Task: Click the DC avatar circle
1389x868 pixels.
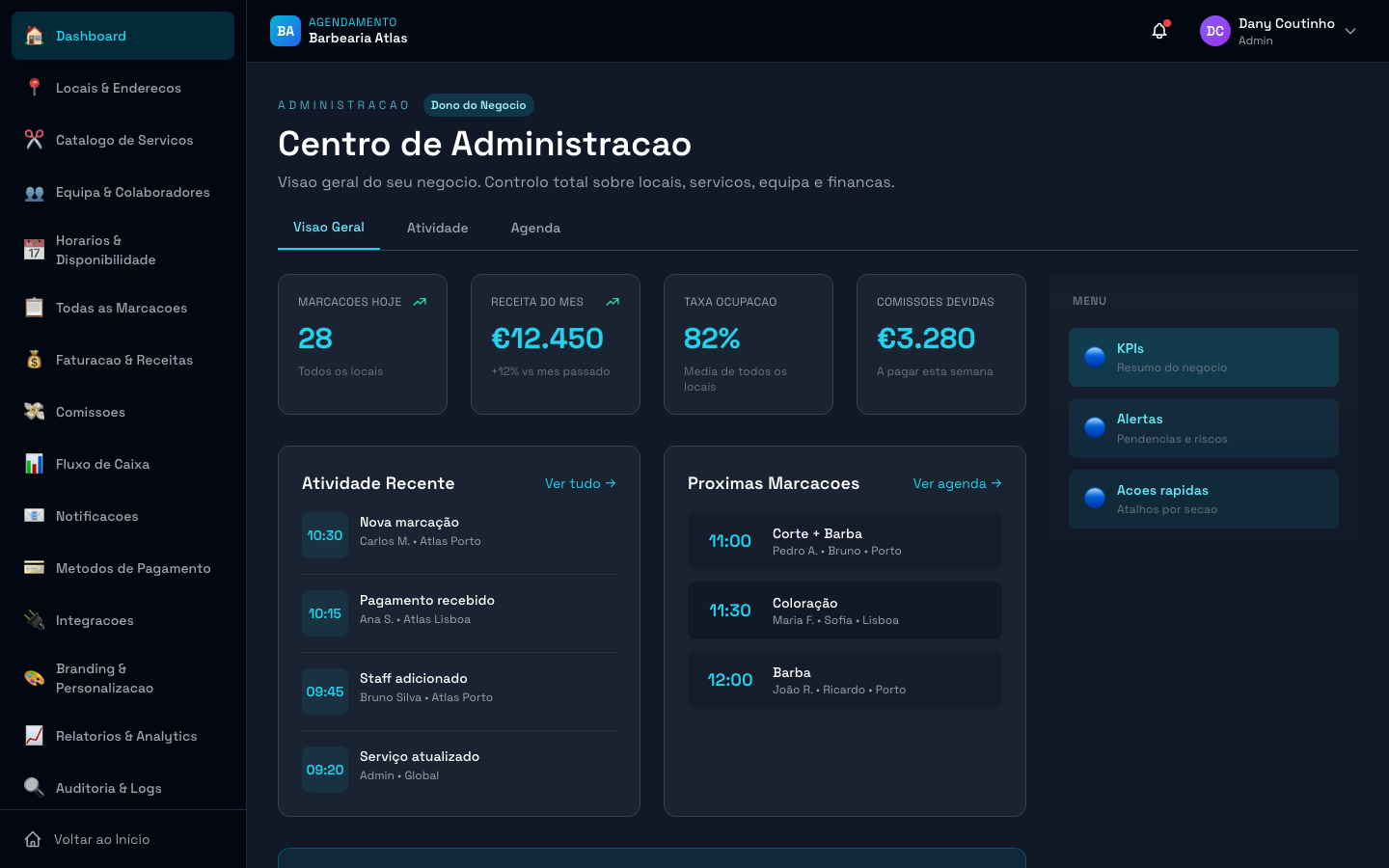Action: point(1214,31)
